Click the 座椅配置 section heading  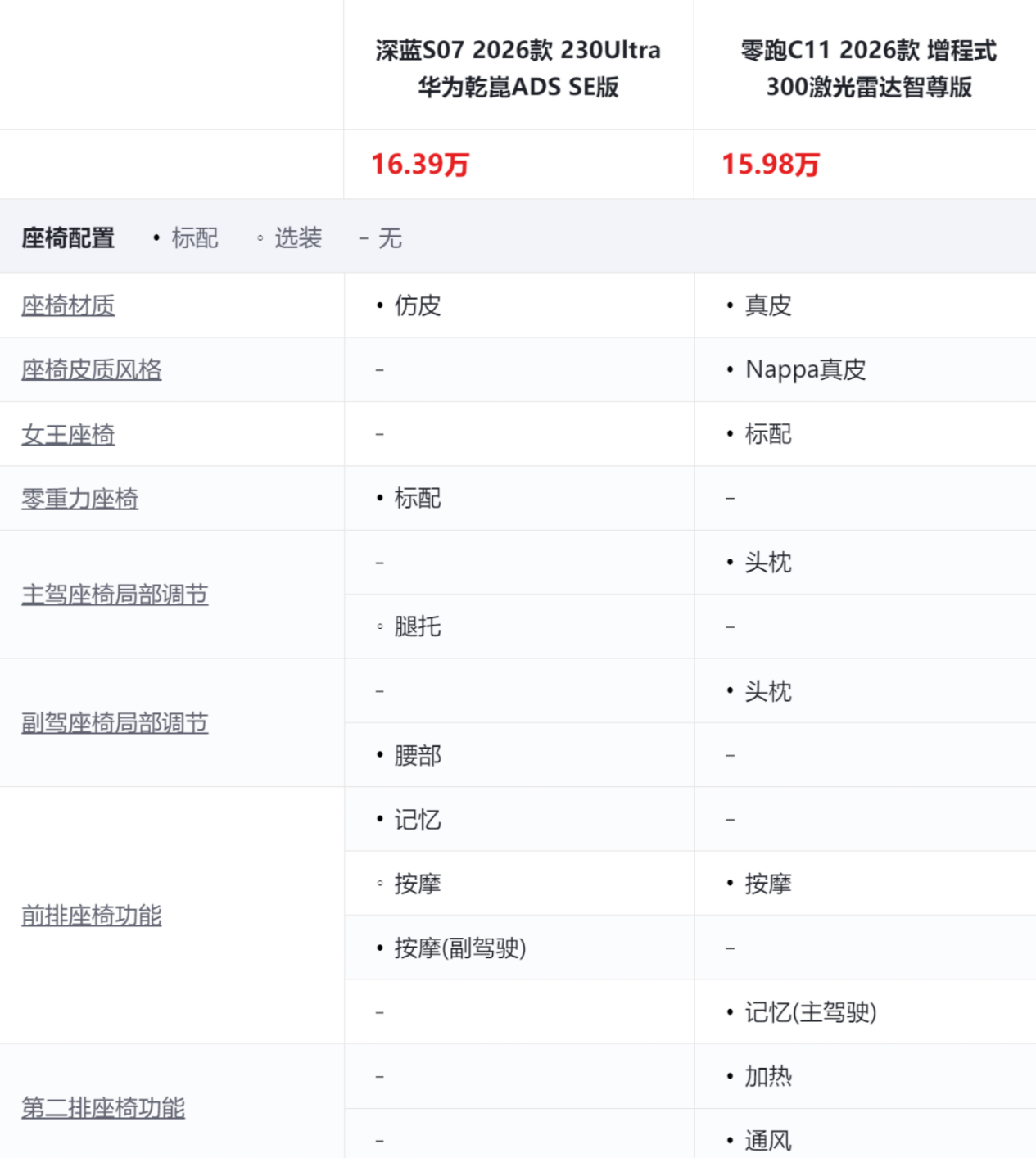click(x=68, y=238)
